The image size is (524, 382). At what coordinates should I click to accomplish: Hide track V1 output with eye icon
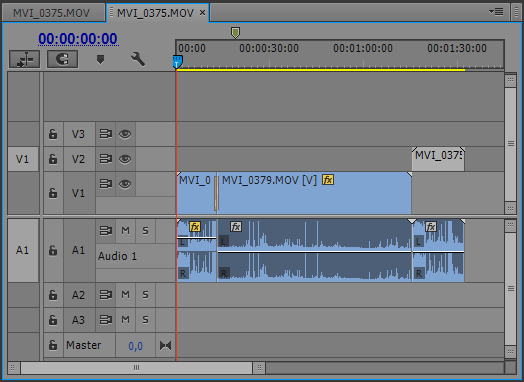point(125,184)
